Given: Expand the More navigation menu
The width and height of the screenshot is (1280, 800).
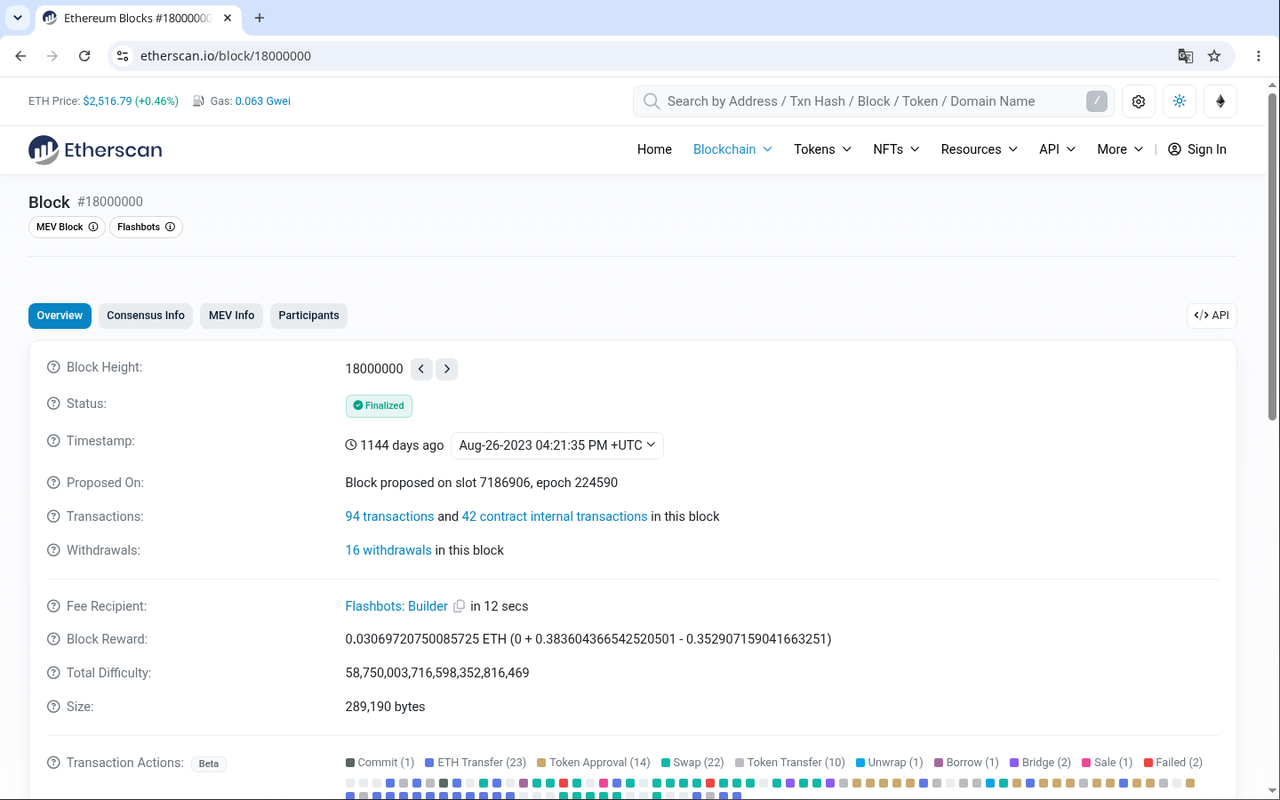Looking at the screenshot, I should [1120, 149].
